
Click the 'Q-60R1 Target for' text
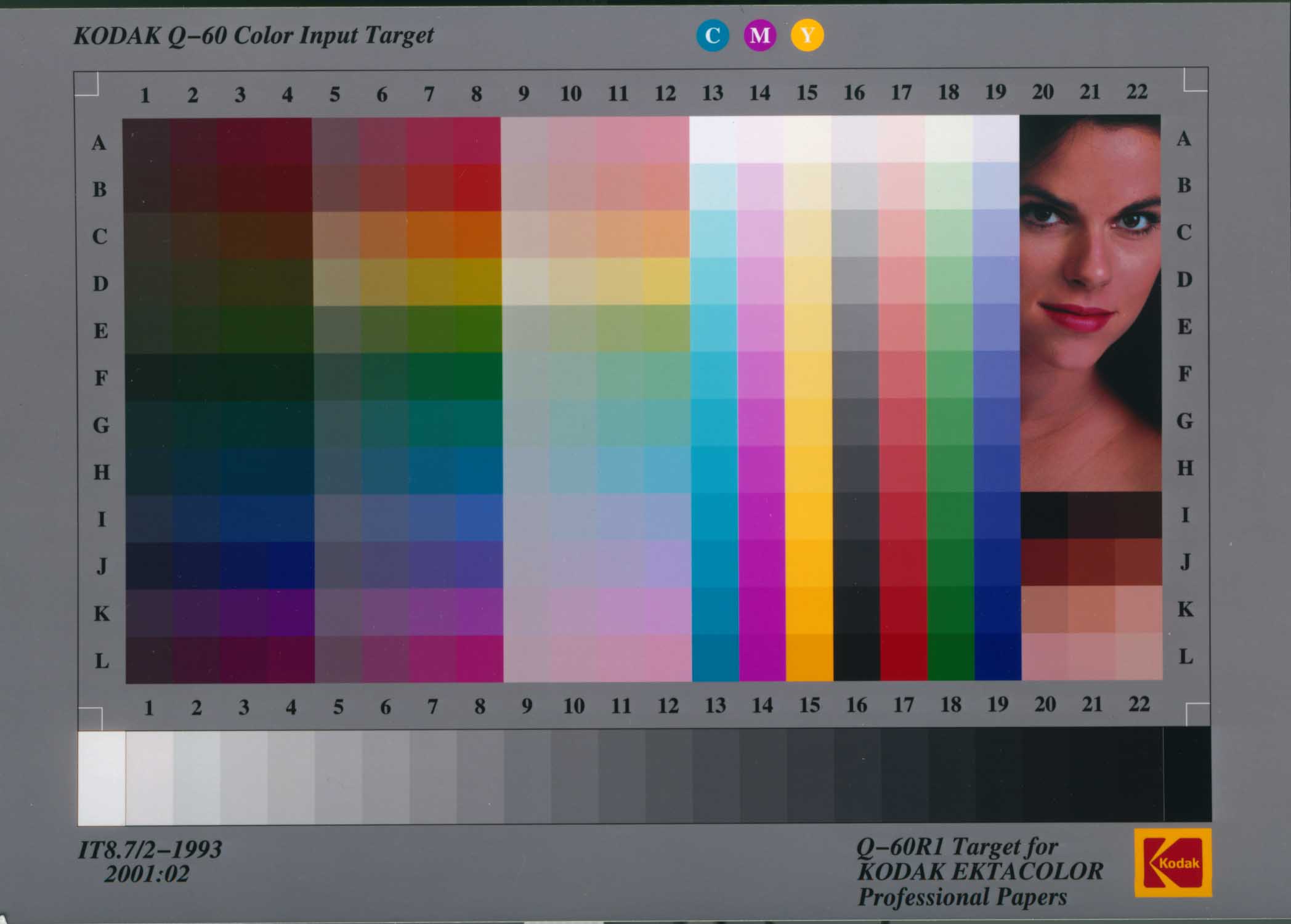pyautogui.click(x=957, y=848)
